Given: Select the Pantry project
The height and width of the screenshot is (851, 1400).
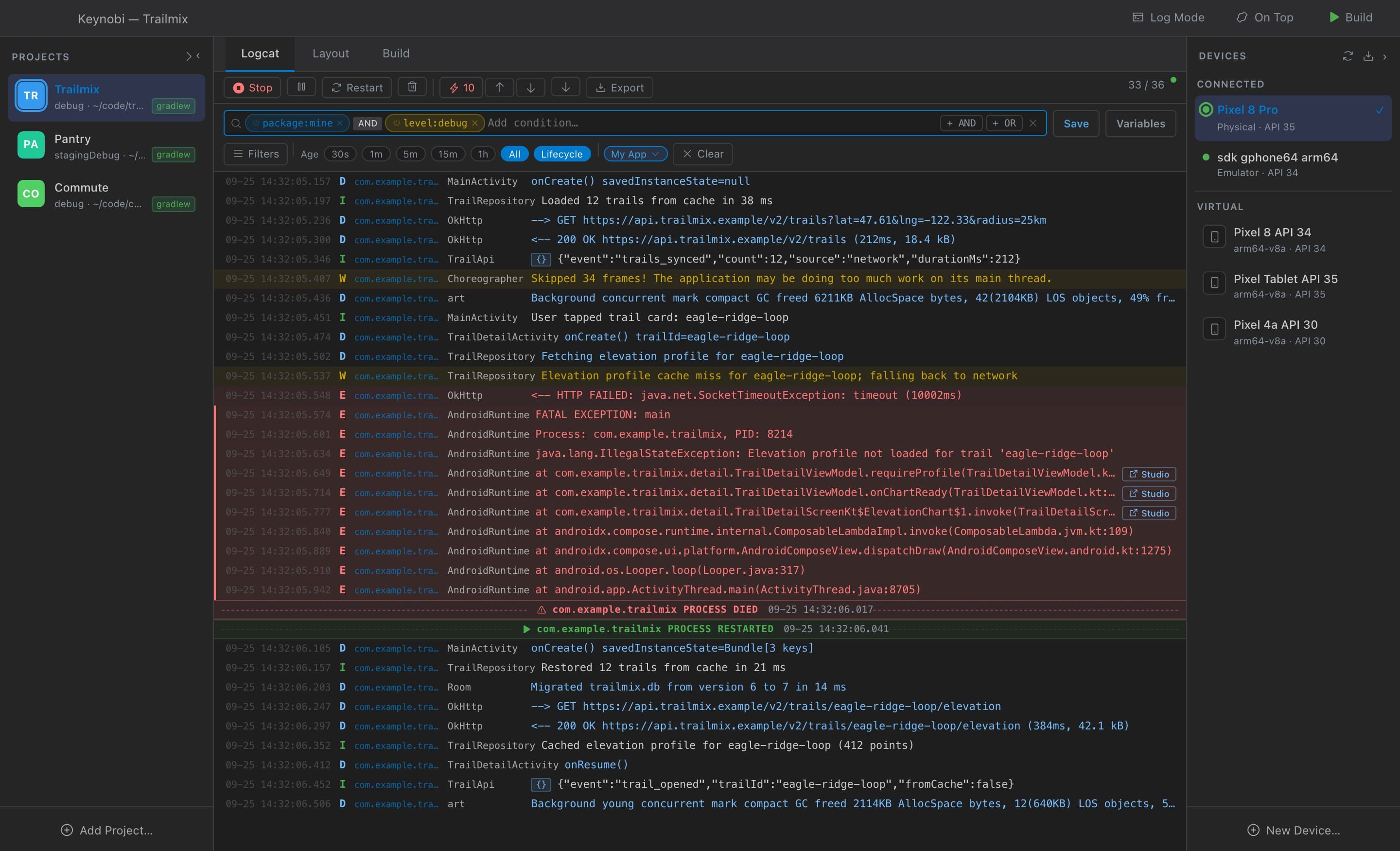Looking at the screenshot, I should point(106,146).
